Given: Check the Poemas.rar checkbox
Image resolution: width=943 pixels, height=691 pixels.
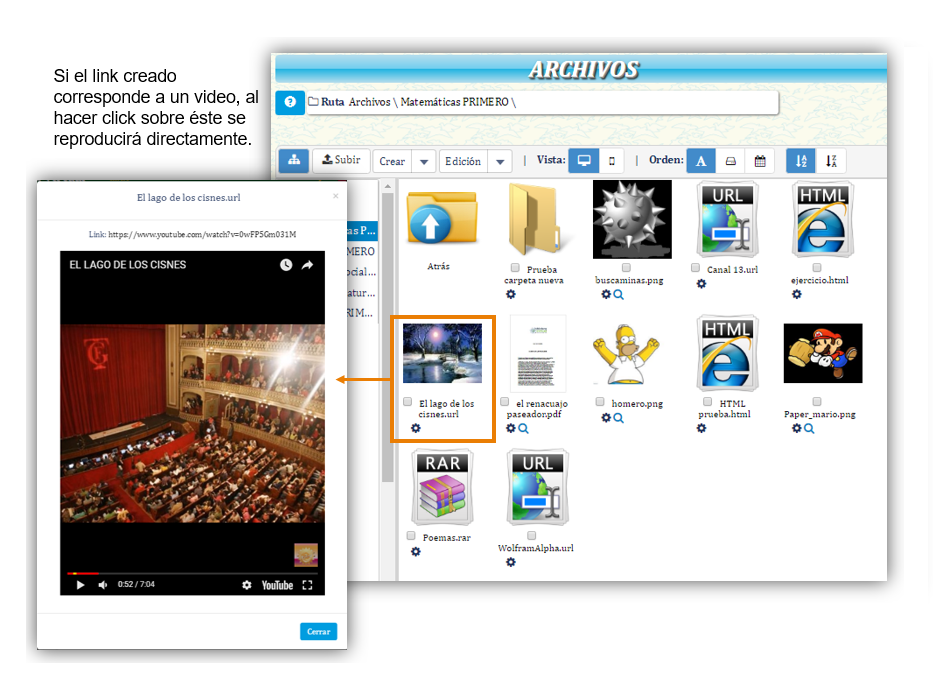Looking at the screenshot, I should tap(411, 535).
